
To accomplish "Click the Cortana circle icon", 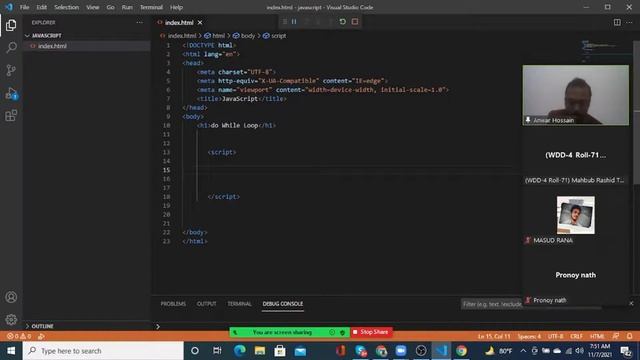I will click(x=195, y=351).
